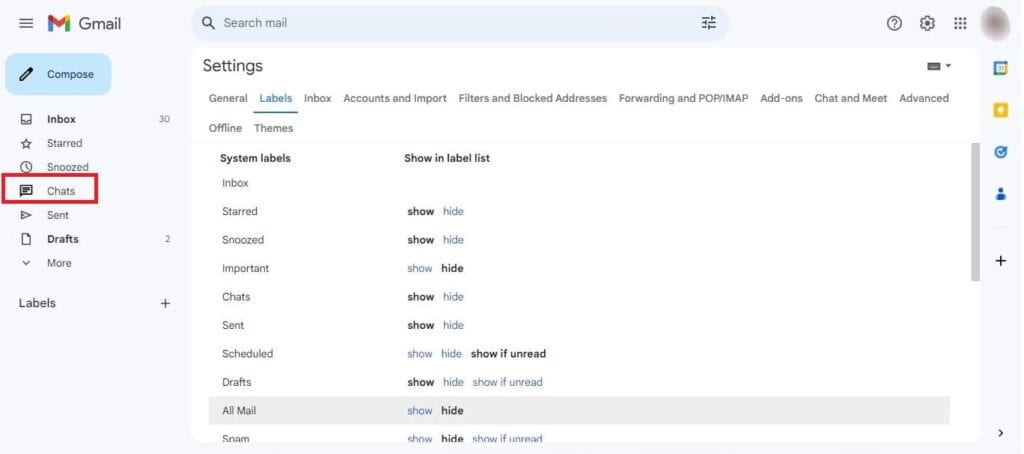Click the Compose button
This screenshot has height=454, width=1024.
coord(58,74)
